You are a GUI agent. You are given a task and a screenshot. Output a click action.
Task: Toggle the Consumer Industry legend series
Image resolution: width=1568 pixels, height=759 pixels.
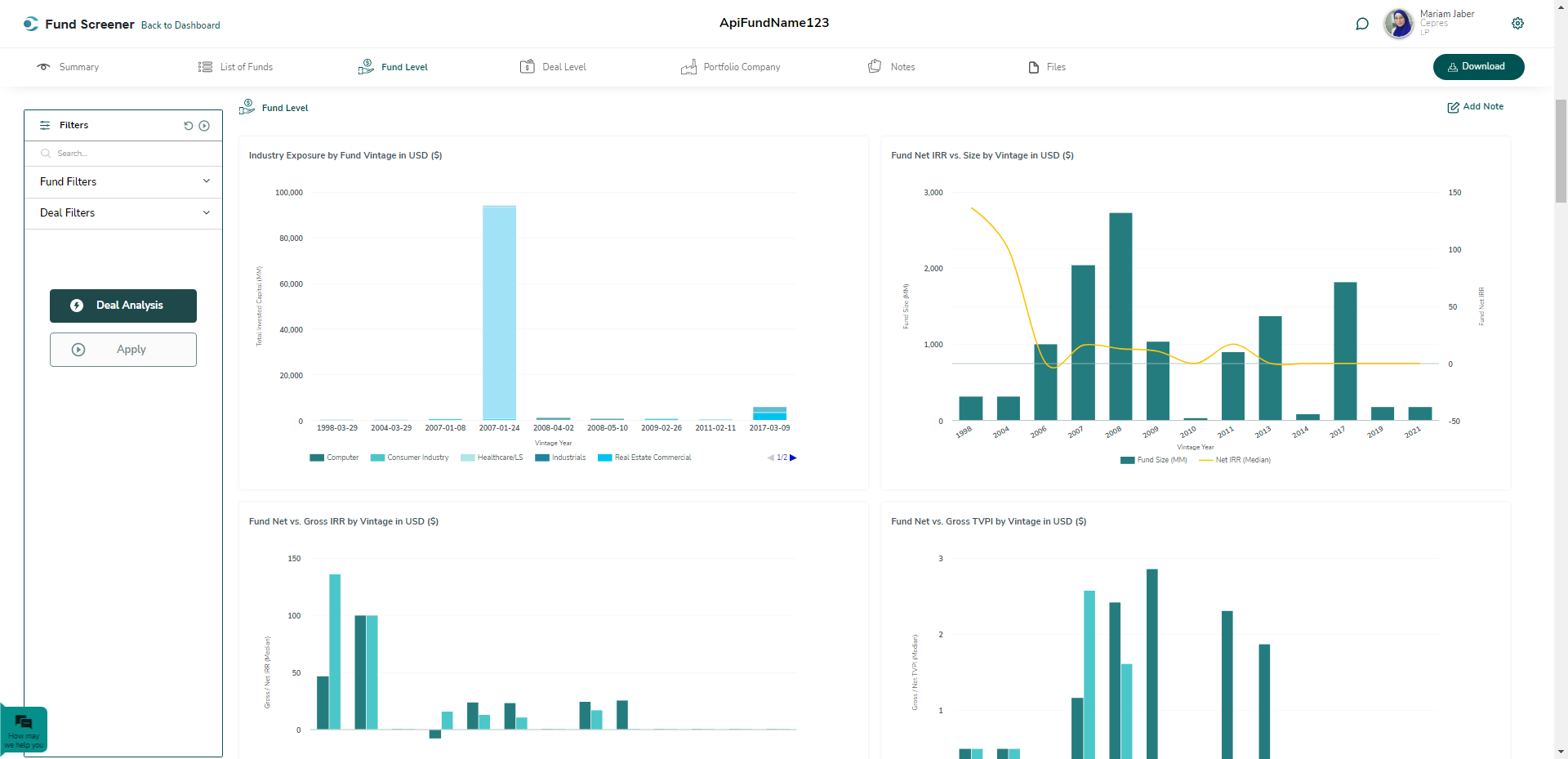(410, 458)
